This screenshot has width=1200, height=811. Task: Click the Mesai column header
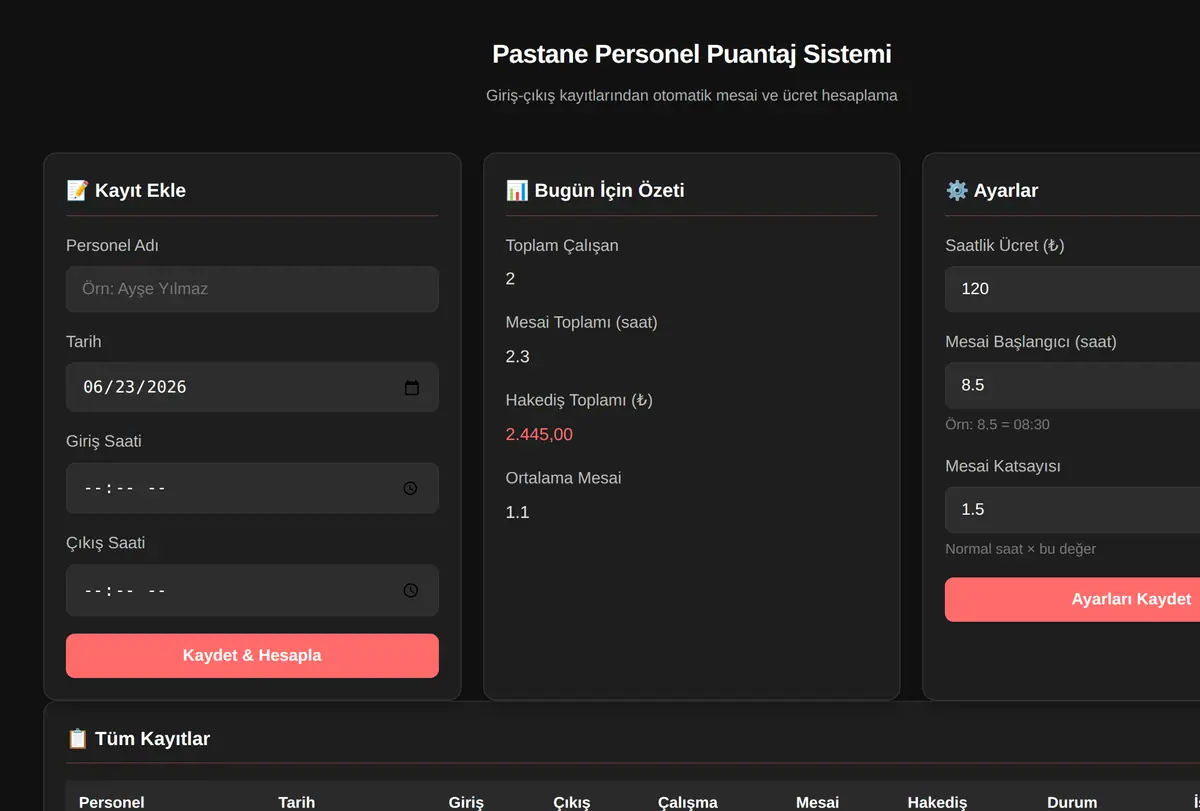(x=818, y=802)
